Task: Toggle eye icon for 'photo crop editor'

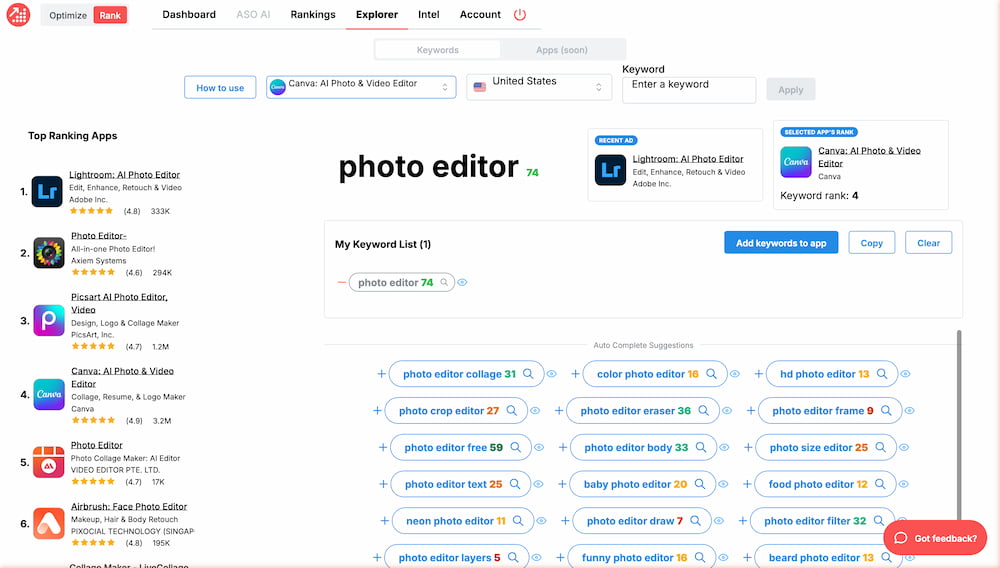Action: point(535,411)
